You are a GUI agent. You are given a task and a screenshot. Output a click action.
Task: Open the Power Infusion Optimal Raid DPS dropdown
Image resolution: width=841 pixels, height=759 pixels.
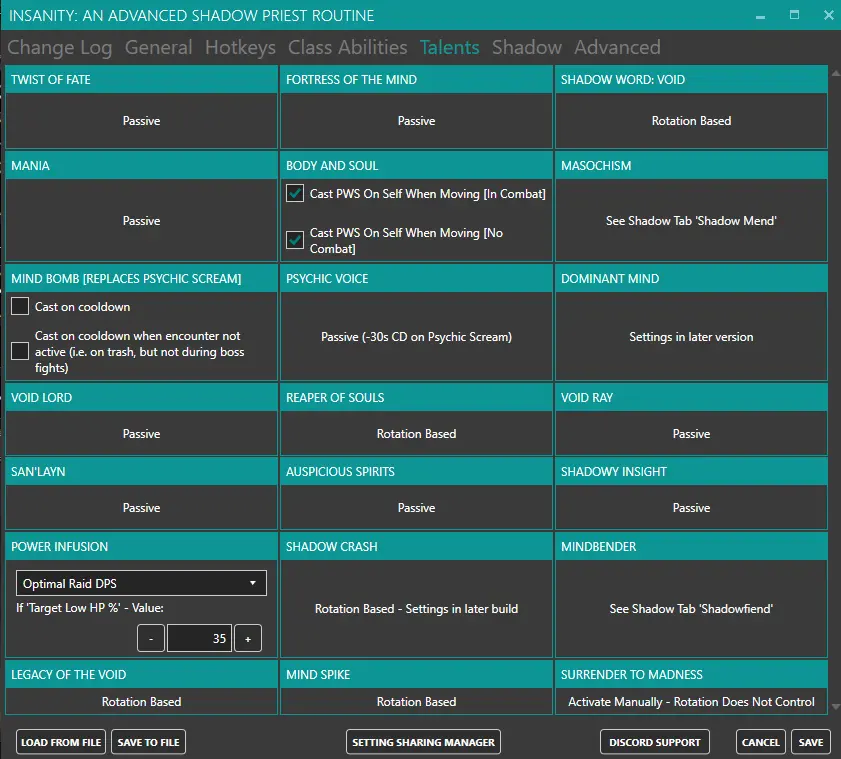(141, 583)
